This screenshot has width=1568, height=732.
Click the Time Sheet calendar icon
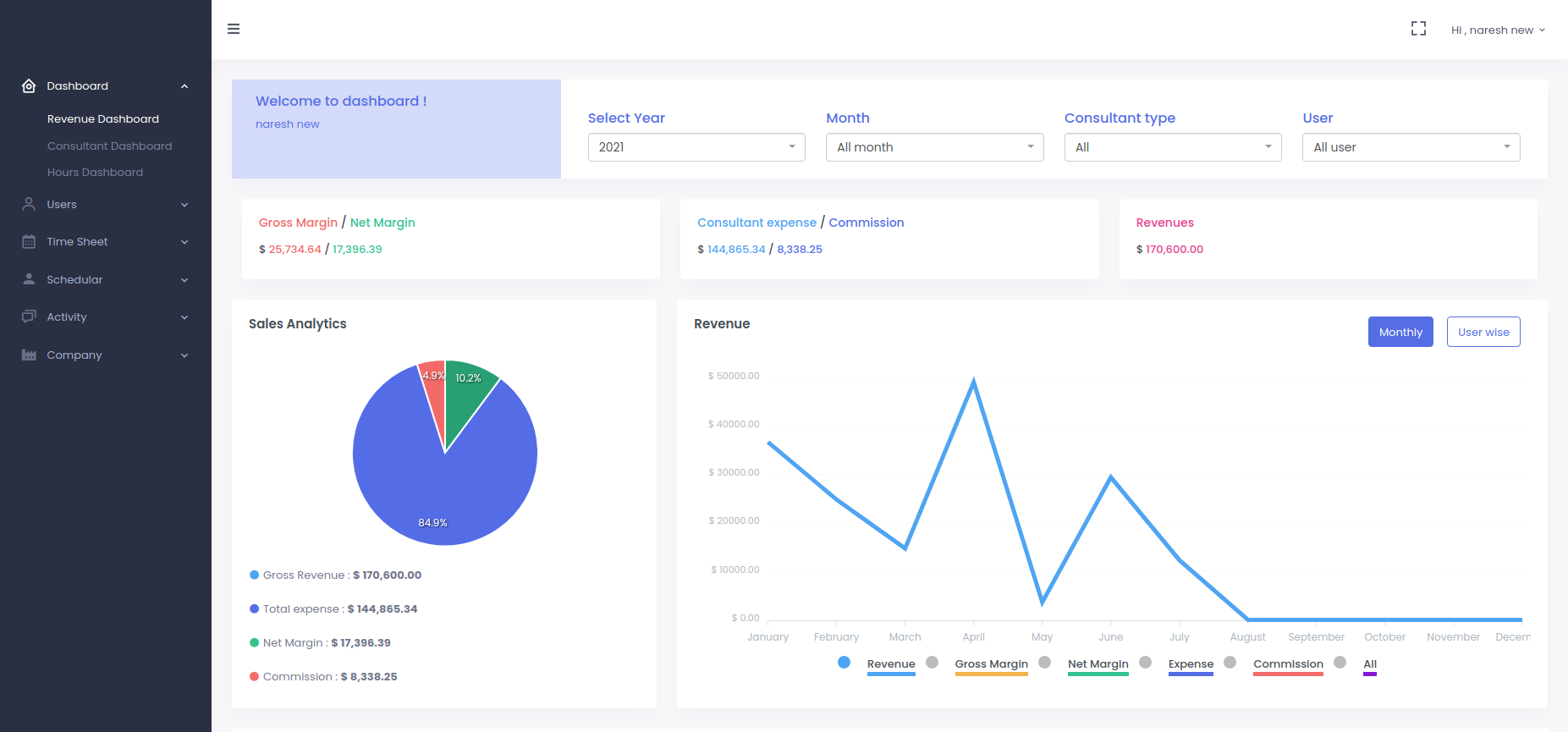tap(29, 242)
